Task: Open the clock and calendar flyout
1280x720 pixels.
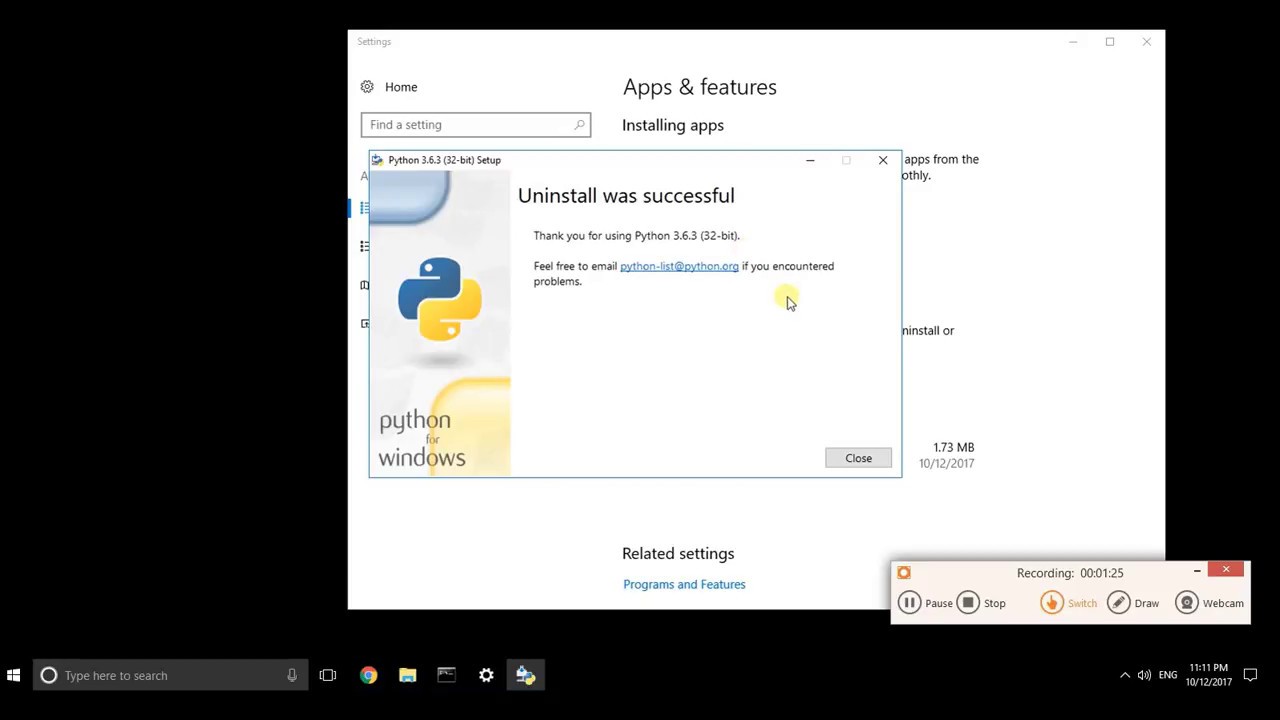Action: (x=1208, y=675)
